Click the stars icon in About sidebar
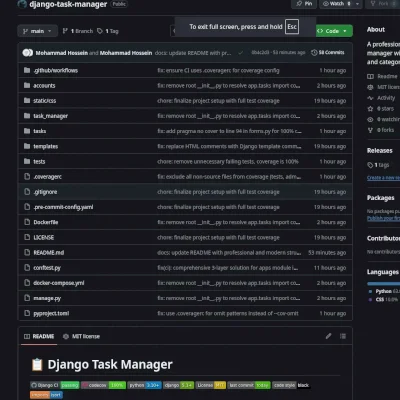This screenshot has width=400, height=400. coord(370,109)
